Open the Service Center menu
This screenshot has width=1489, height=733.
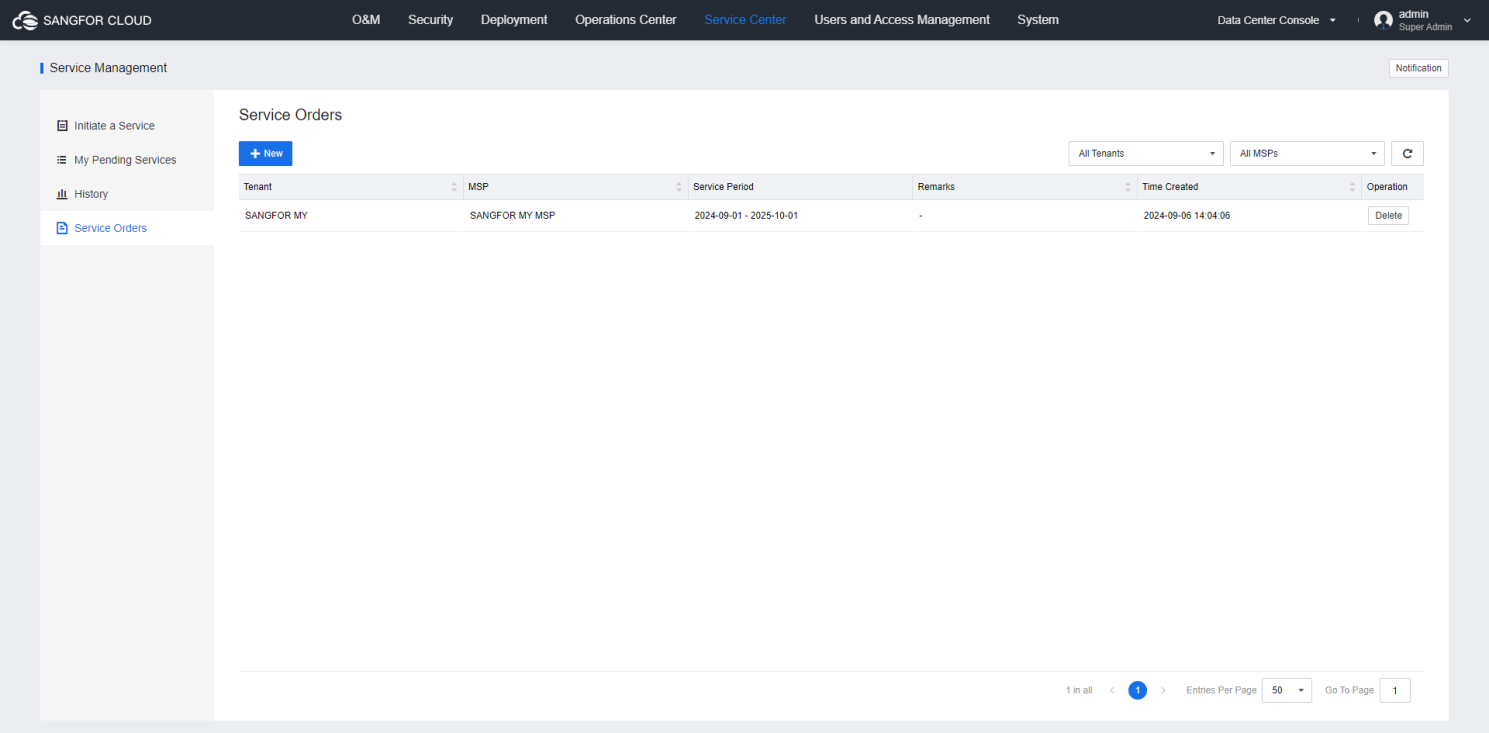745,20
